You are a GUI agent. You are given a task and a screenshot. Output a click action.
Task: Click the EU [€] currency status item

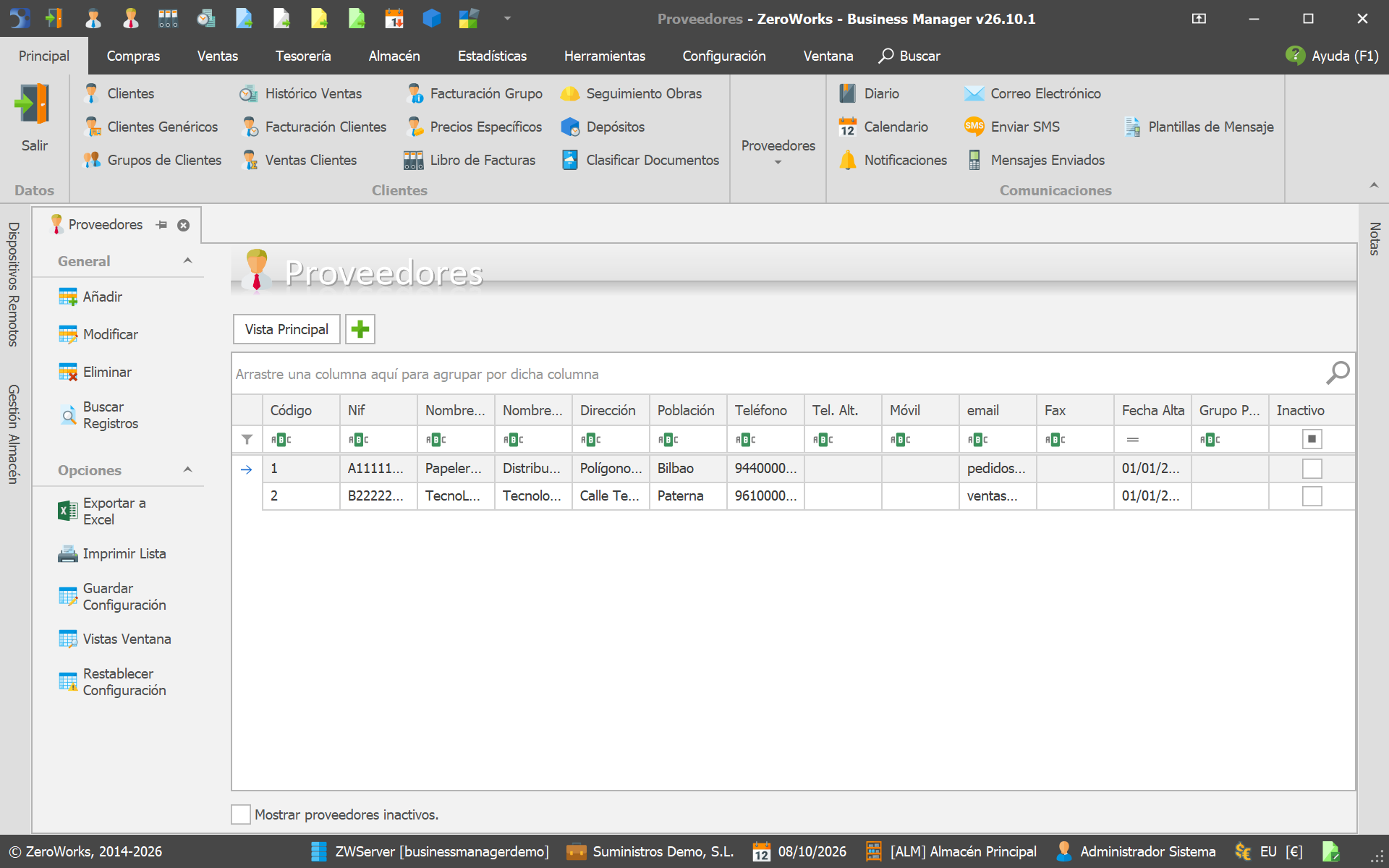click(1269, 851)
